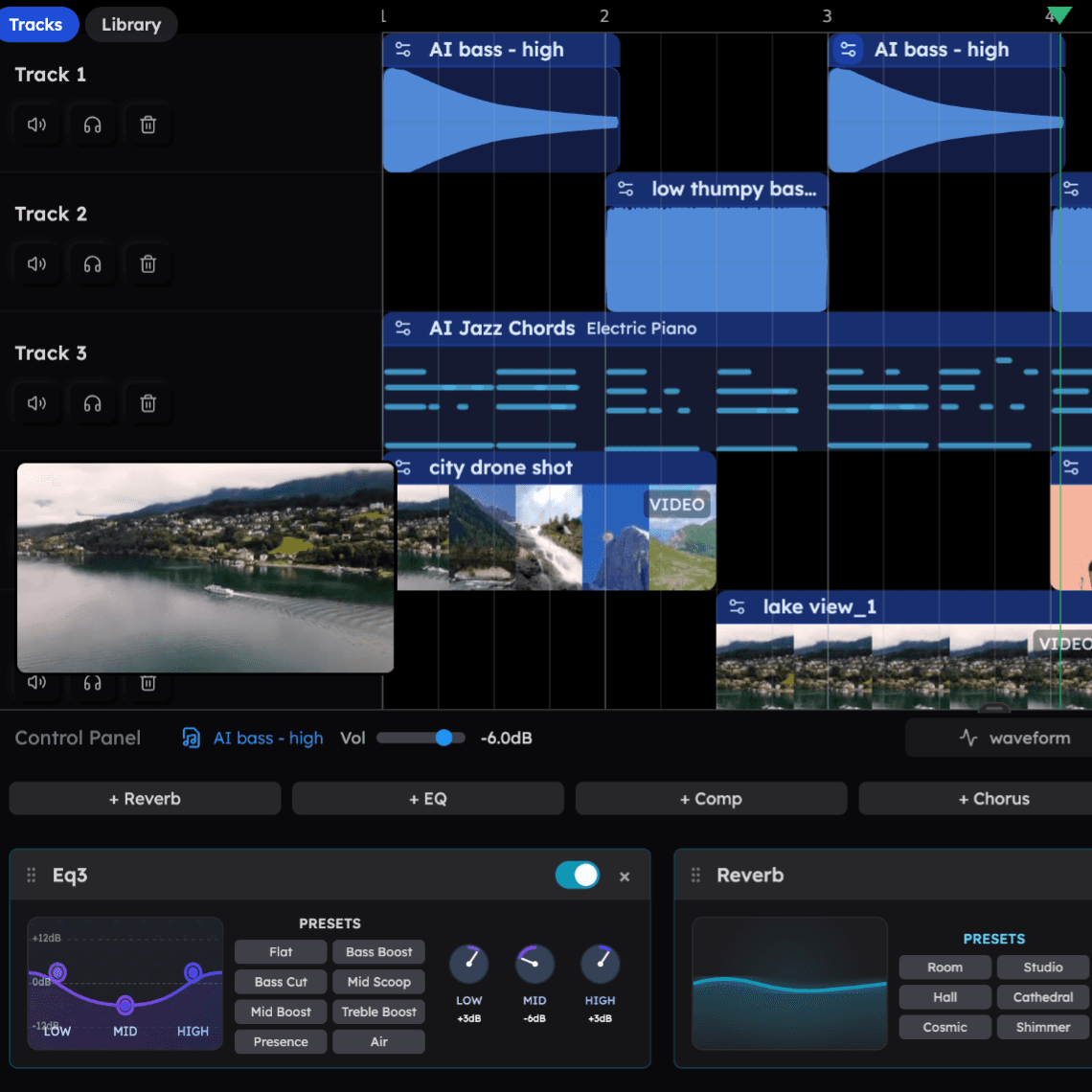Open settings icon on city drone shot clip
This screenshot has height=1092, width=1092.
tap(403, 467)
